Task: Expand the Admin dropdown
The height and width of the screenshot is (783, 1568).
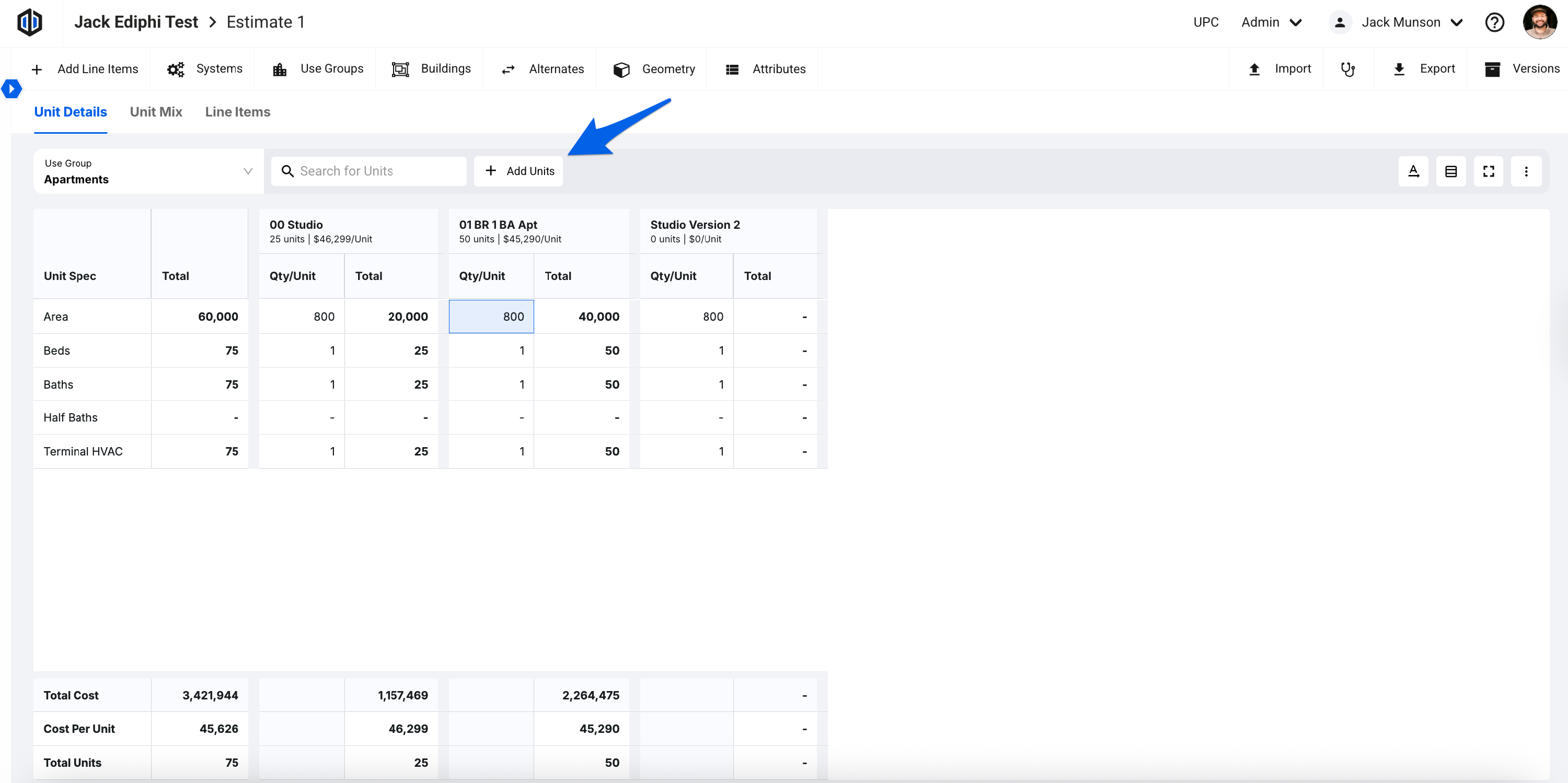Action: [1271, 22]
